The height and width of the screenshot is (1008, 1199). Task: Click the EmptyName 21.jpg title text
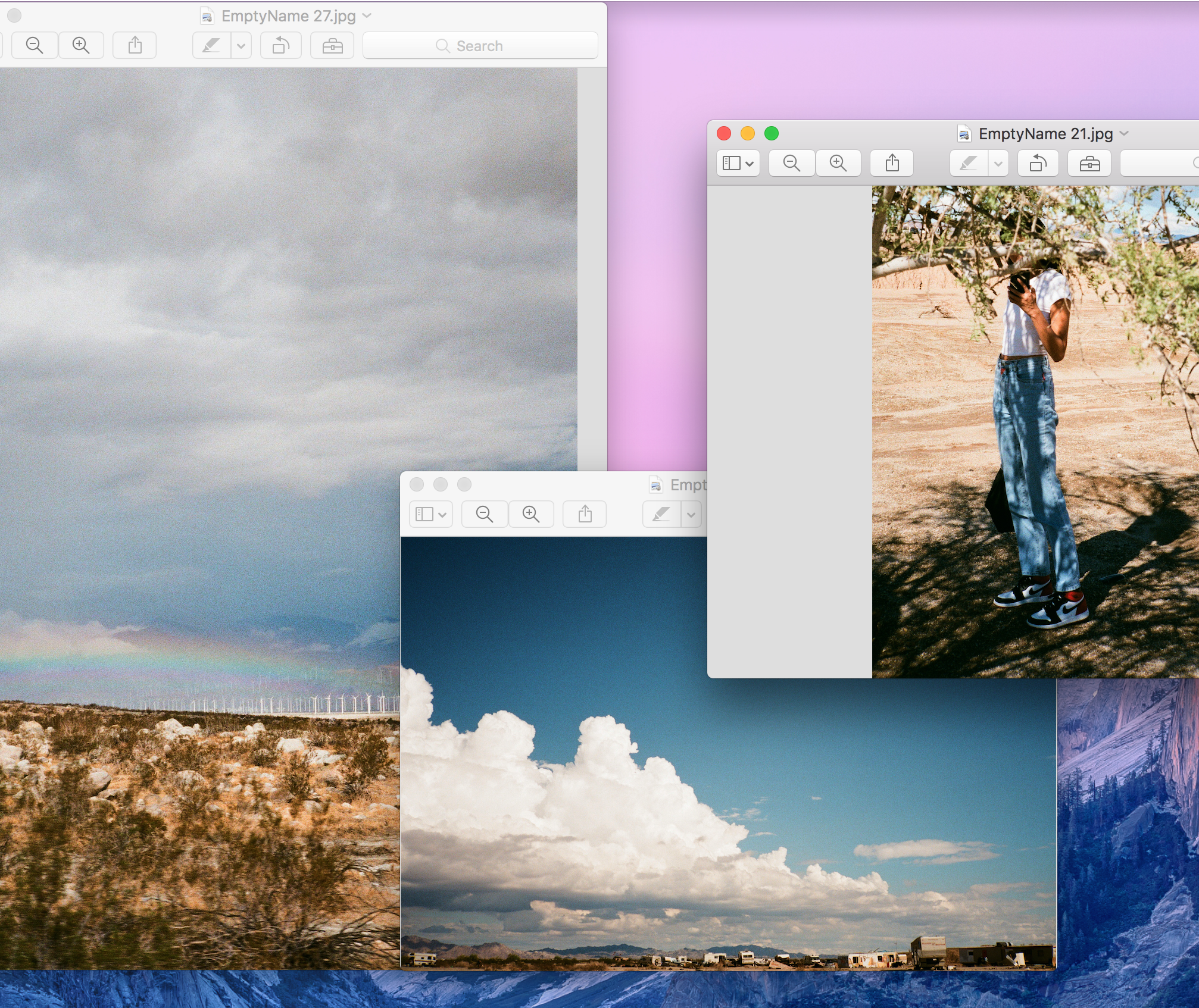(1046, 134)
